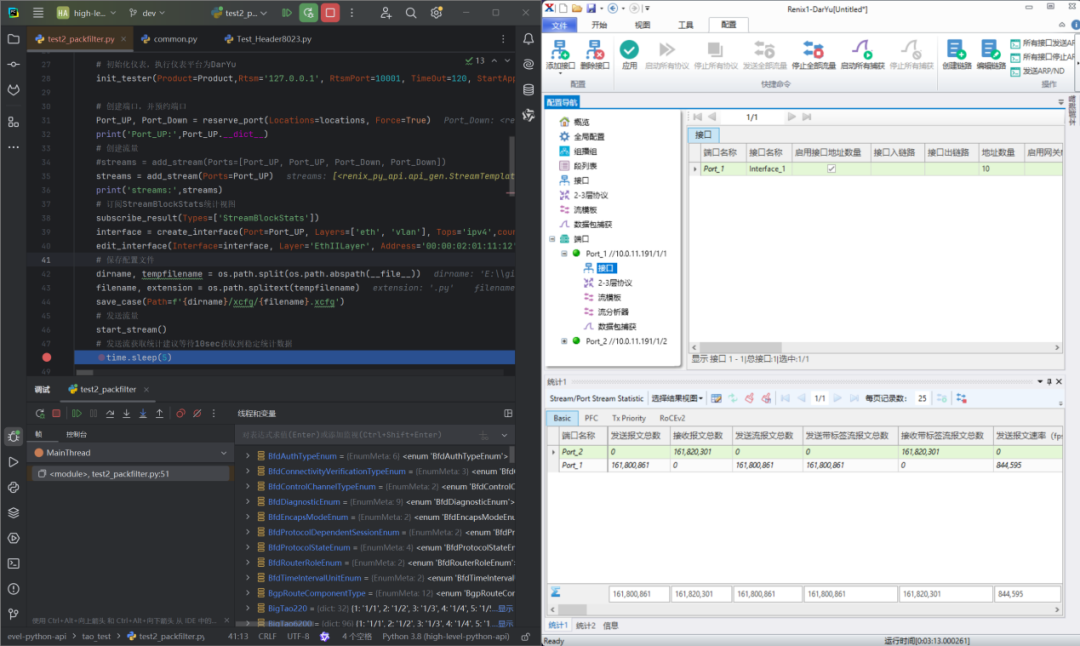Stop all streams with 停止全部流量 icon
This screenshot has width=1080, height=646.
[813, 49]
